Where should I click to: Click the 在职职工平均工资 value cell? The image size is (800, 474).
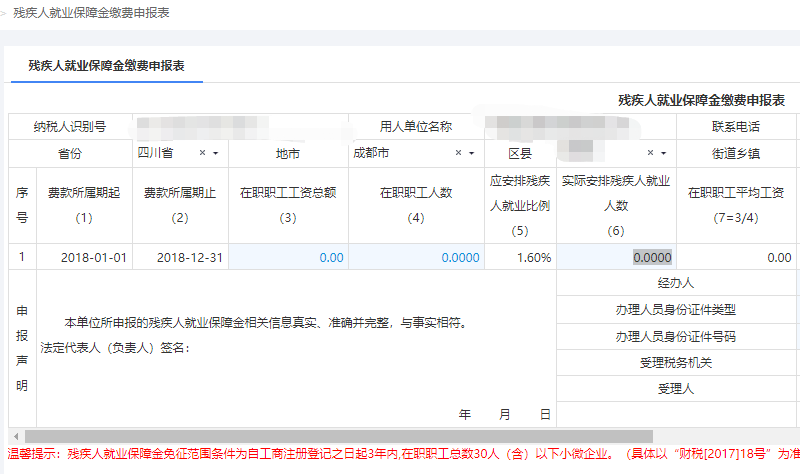(x=737, y=257)
